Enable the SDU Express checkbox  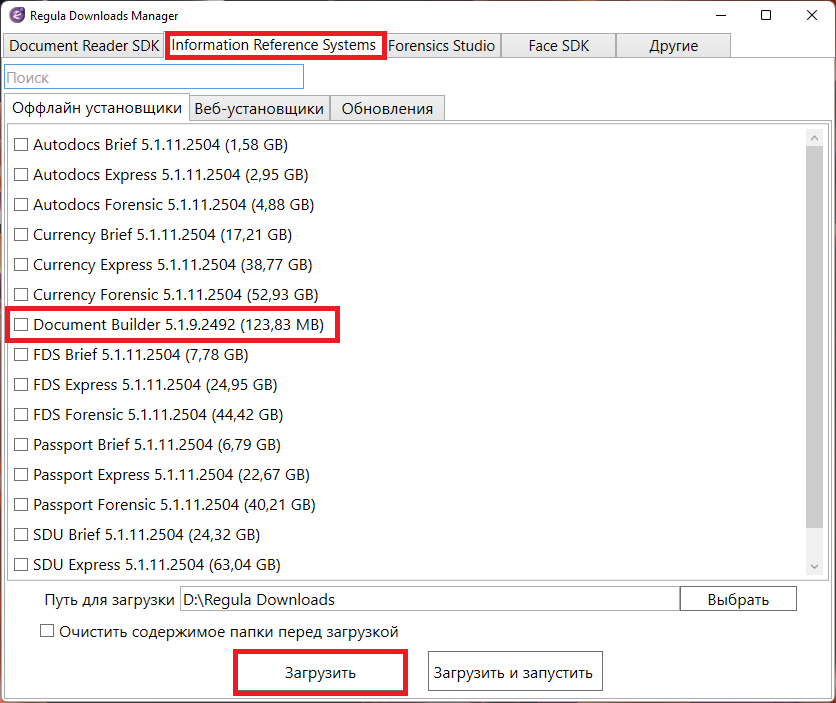click(21, 564)
